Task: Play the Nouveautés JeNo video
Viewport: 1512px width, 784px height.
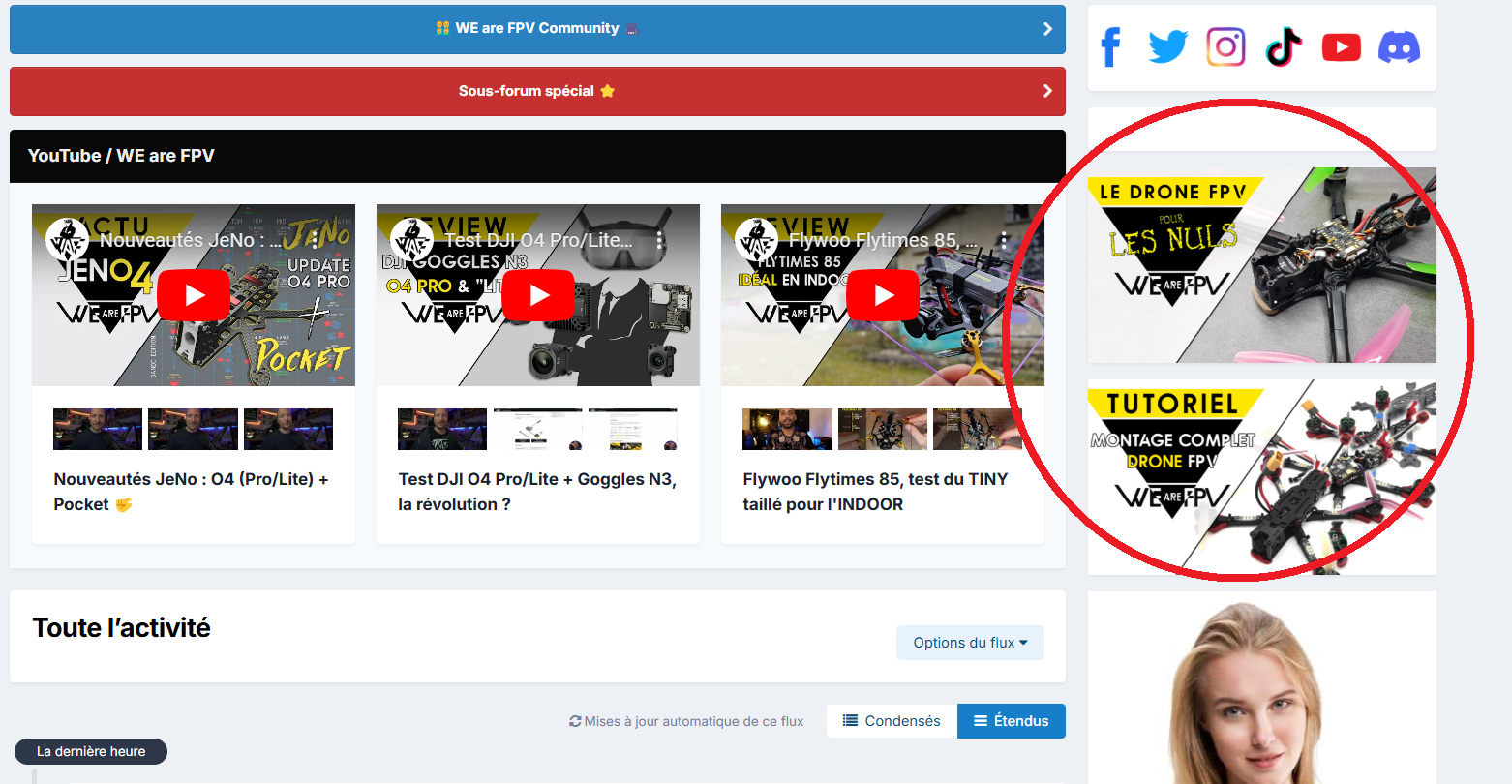Action: pos(194,295)
